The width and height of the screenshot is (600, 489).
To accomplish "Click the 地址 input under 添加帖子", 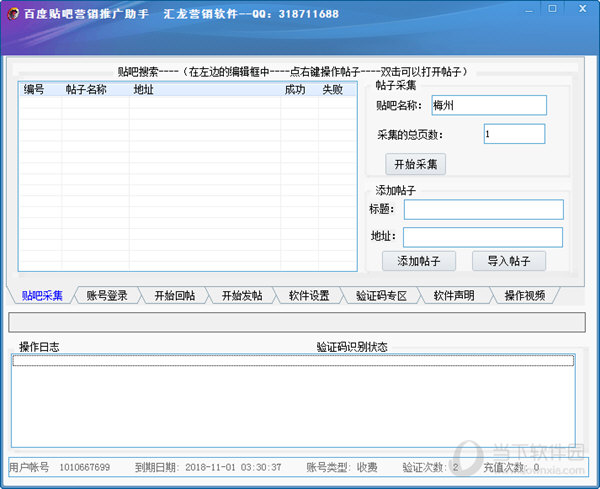I will pos(482,237).
